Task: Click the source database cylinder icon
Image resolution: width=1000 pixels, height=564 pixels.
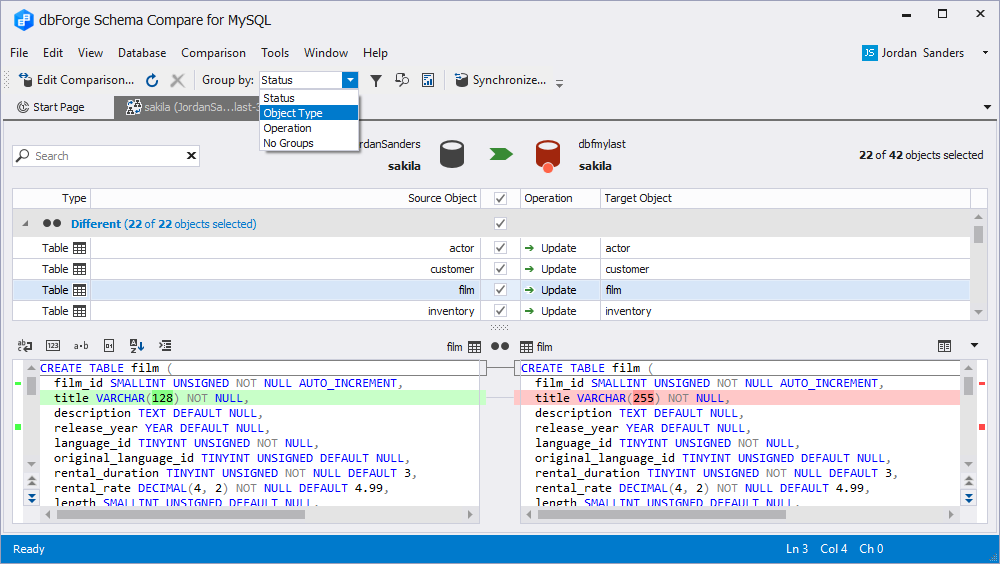Action: click(452, 154)
